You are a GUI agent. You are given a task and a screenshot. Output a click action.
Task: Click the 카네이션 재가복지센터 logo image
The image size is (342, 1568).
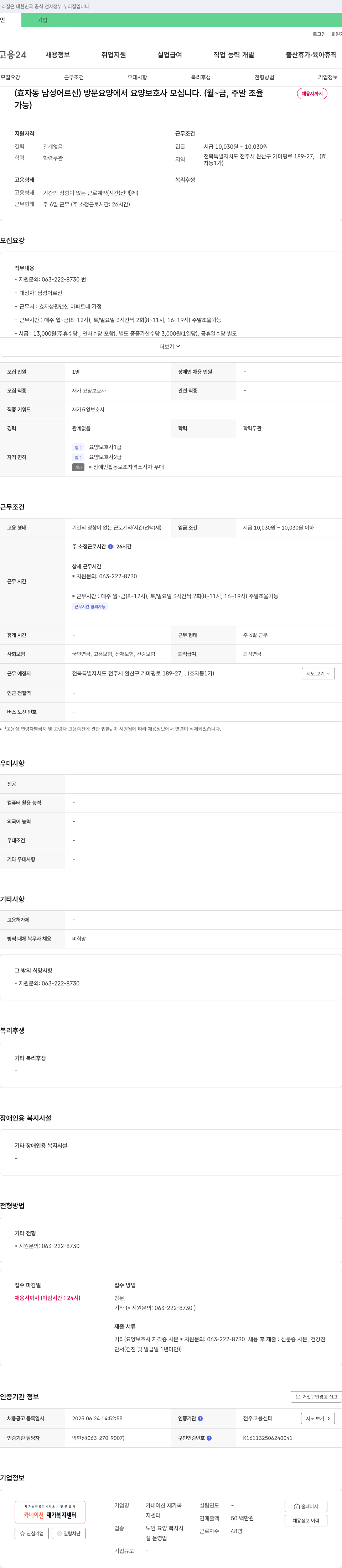50,1512
